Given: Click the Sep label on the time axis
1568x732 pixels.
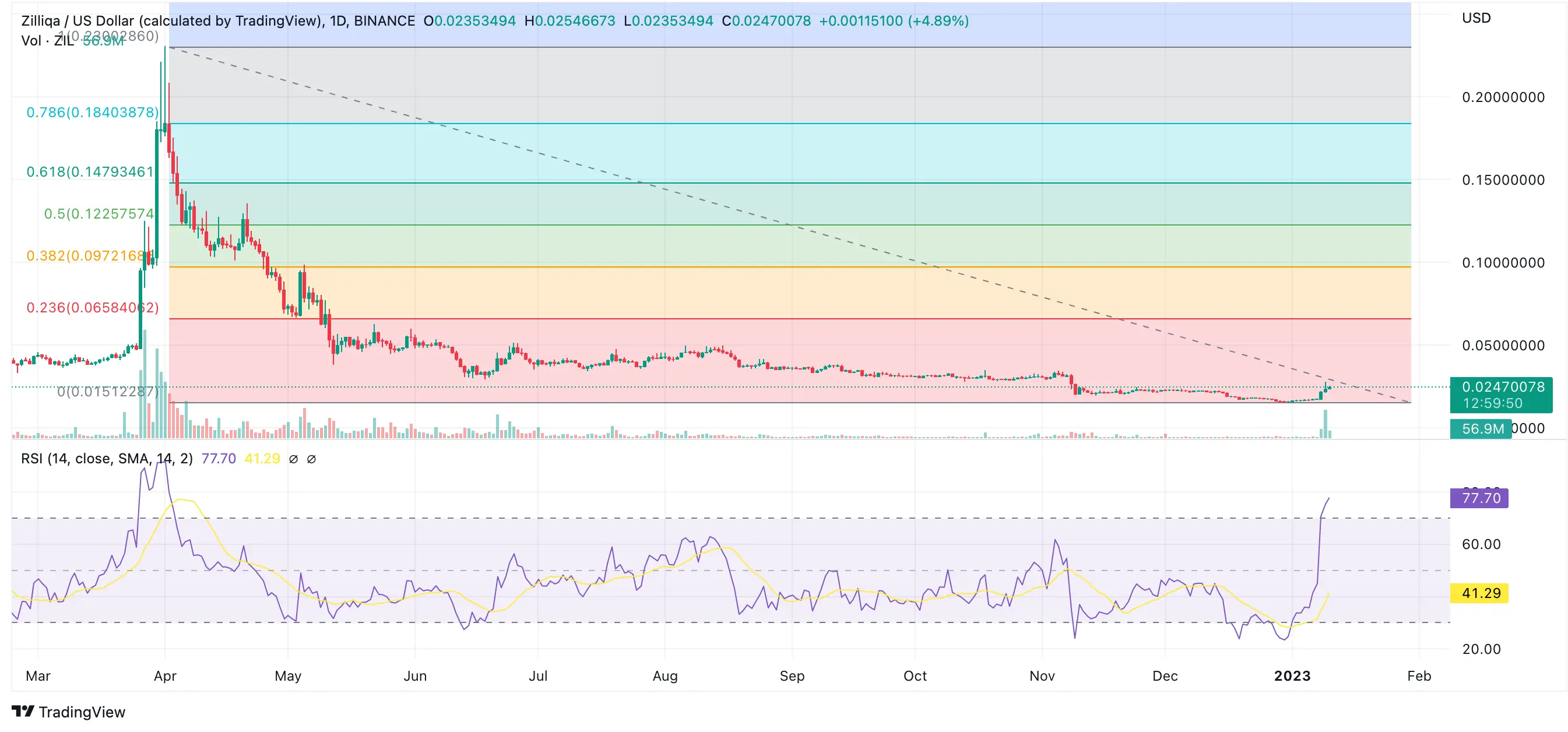Looking at the screenshot, I should coord(792,675).
